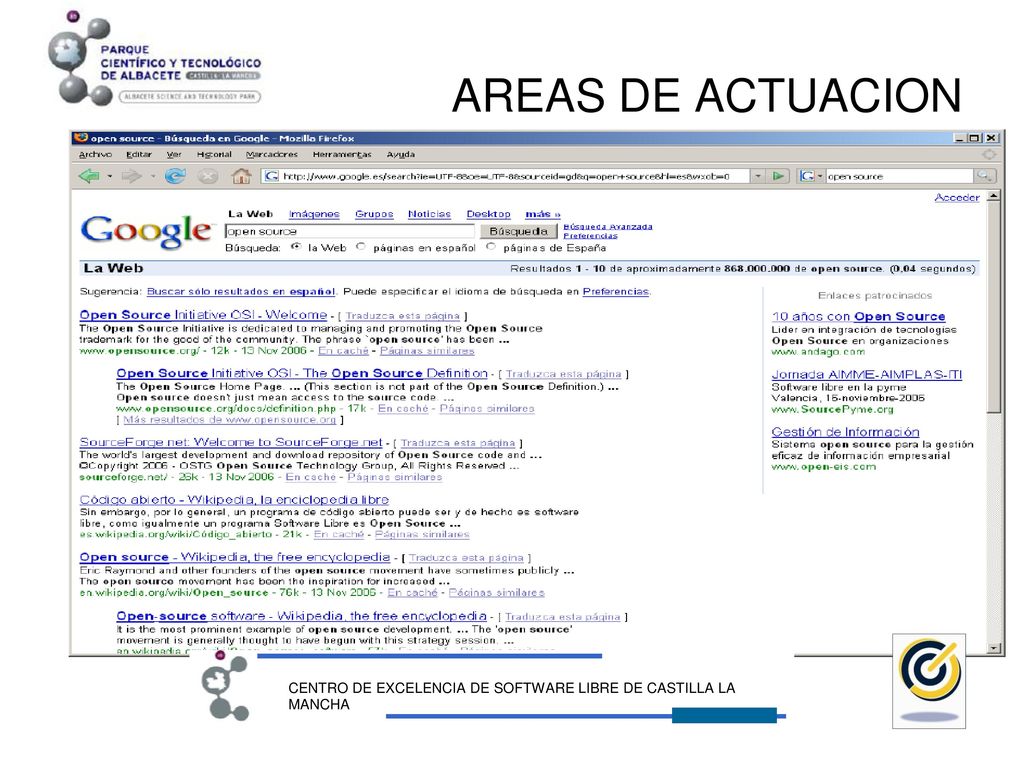Click the green Go arrow beside address bar
The width and height of the screenshot is (1024, 768).
[778, 176]
